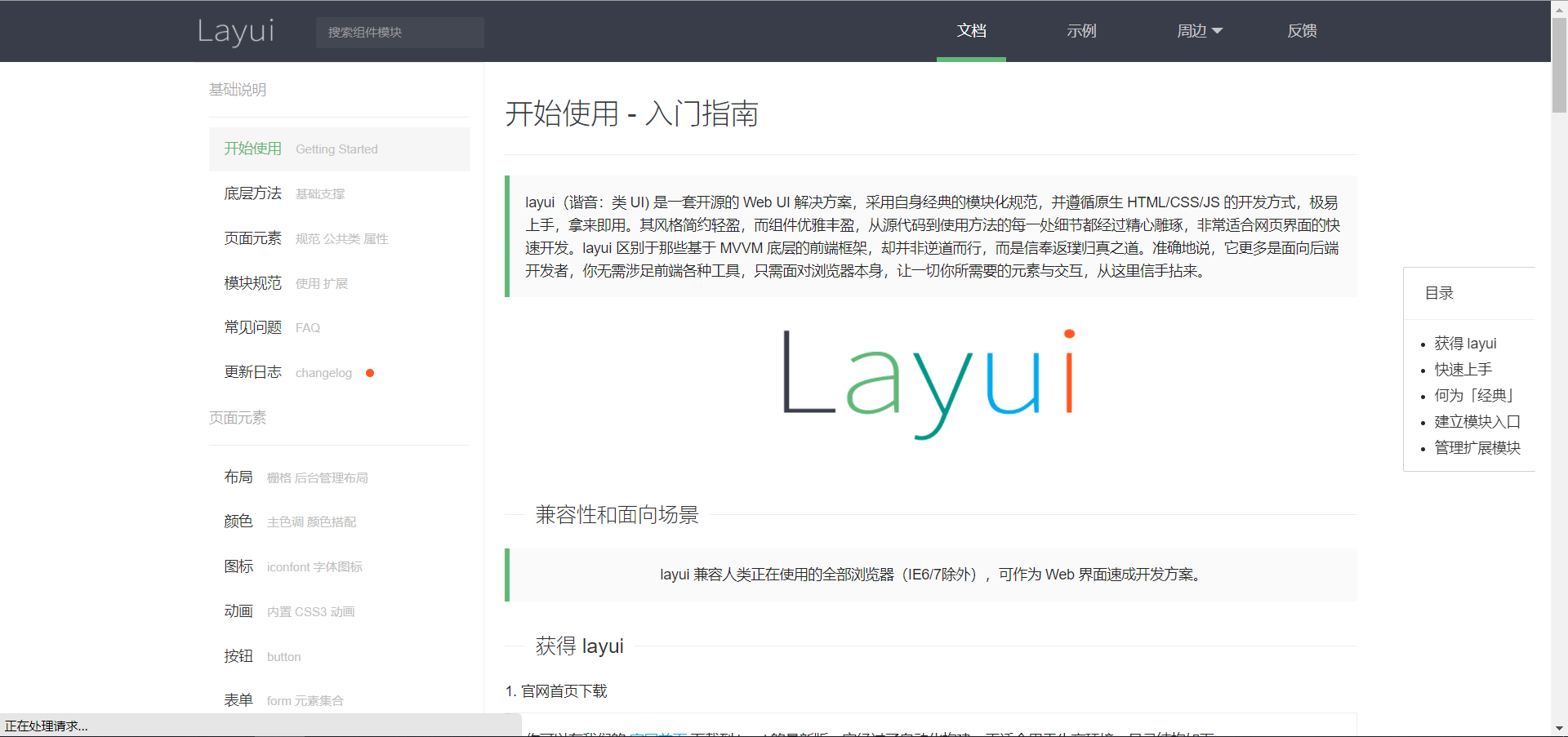The width and height of the screenshot is (1568, 737).
Task: Expand the 周边 dropdown menu
Action: coord(1199,31)
